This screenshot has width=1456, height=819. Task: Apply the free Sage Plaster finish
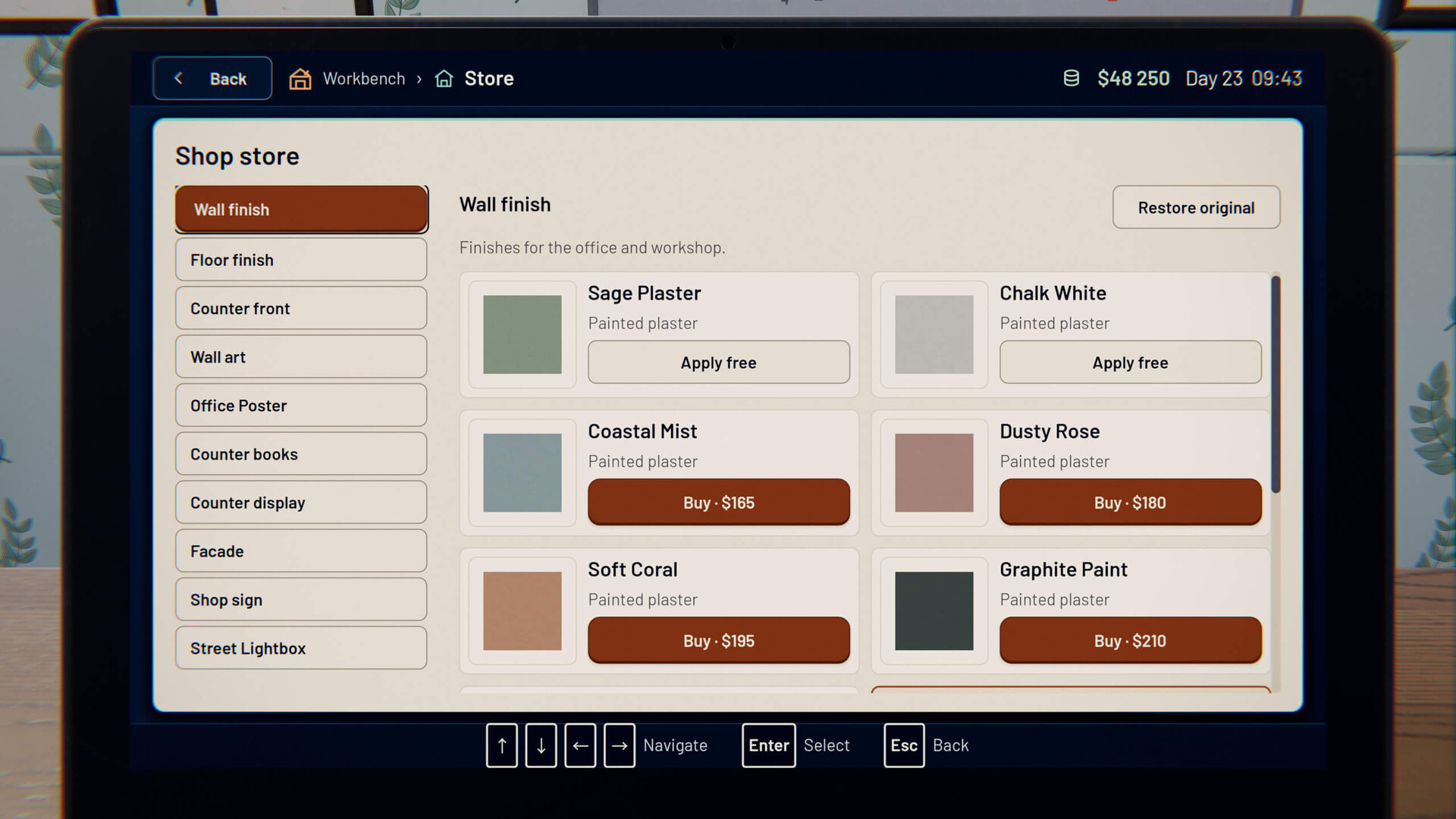tap(718, 362)
